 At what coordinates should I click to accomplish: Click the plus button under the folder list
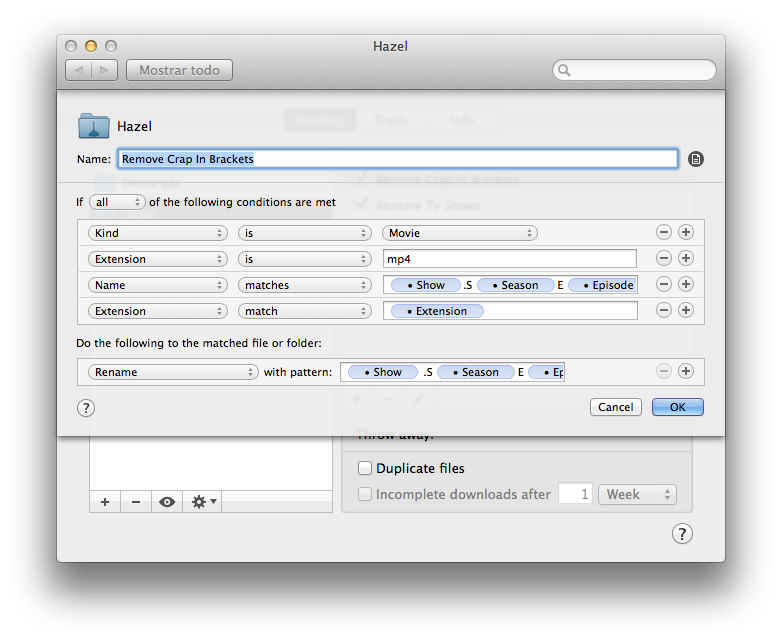[105, 502]
